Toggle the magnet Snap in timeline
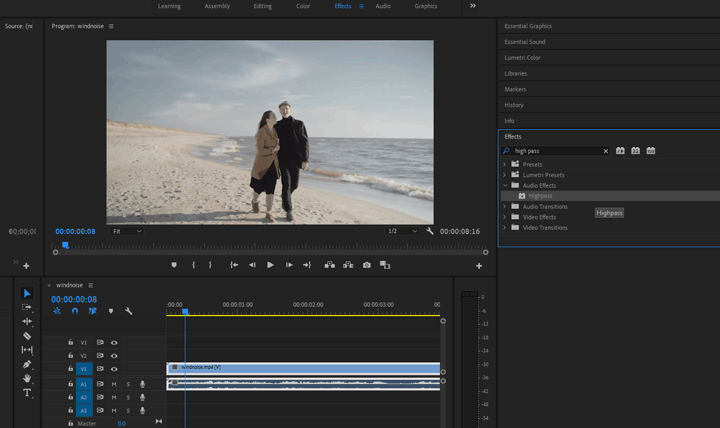Screen dimensions: 720x428 click(x=74, y=311)
